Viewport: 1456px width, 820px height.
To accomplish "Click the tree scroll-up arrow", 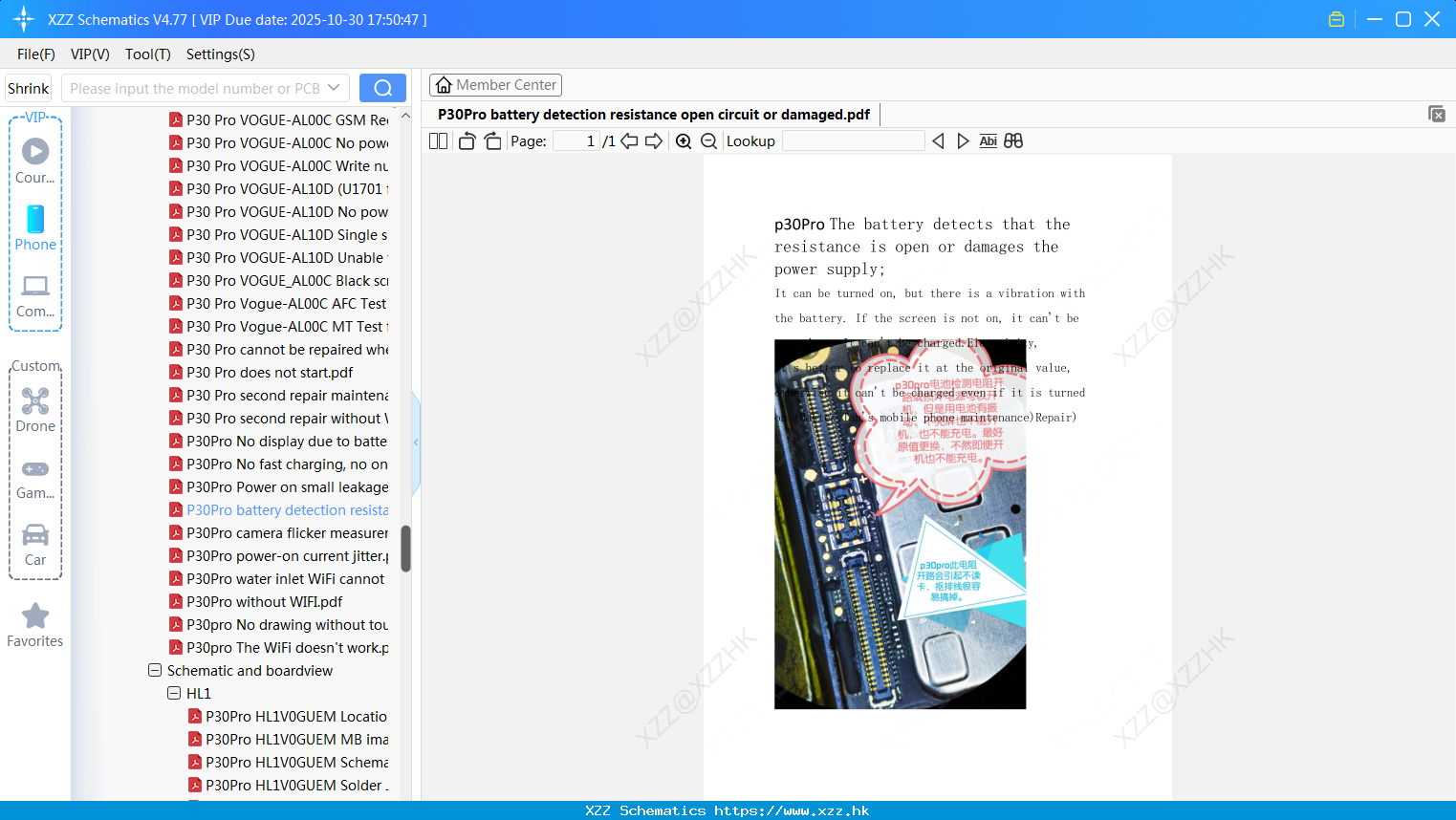I will 405,116.
